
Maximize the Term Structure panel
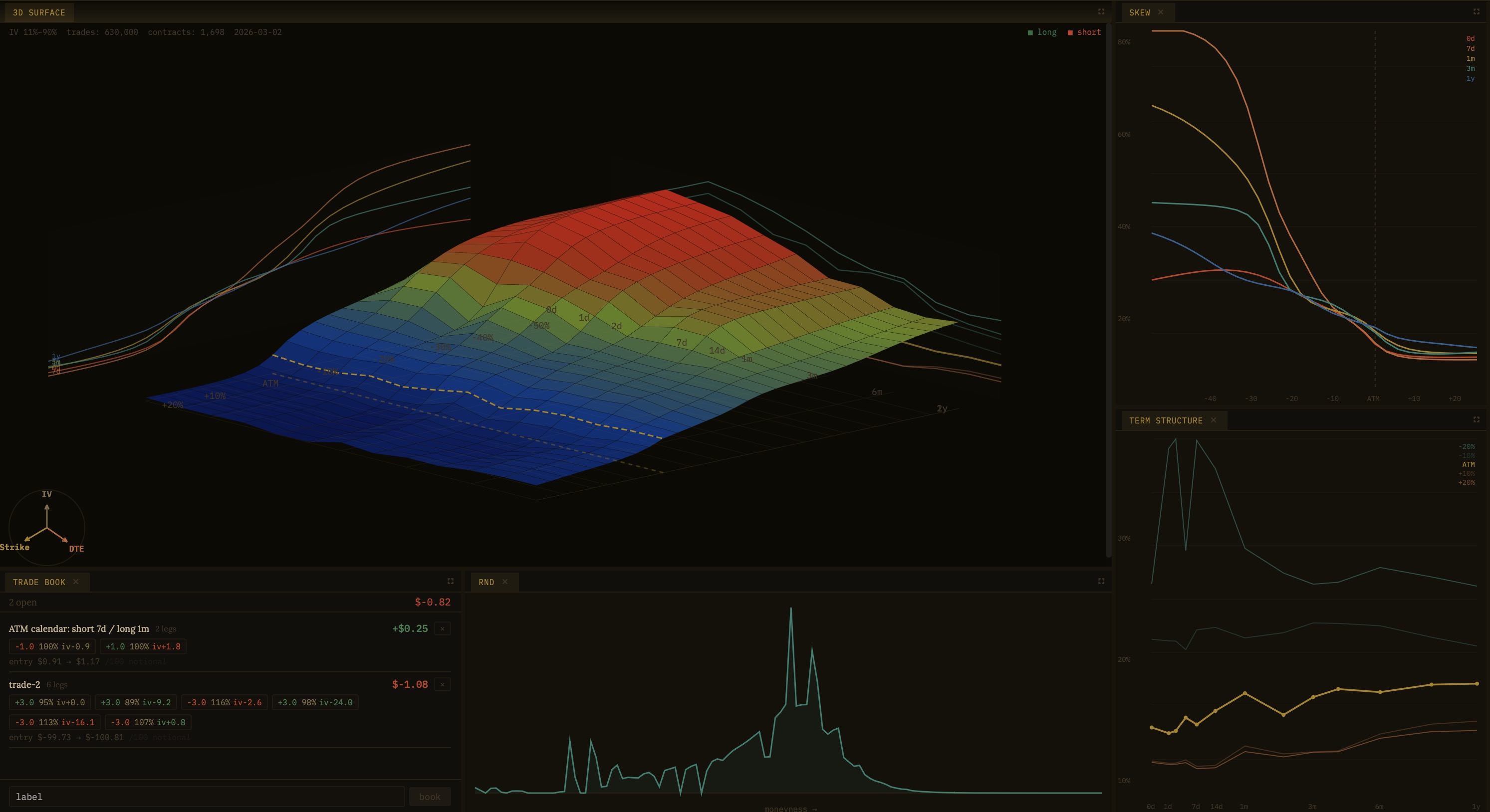[x=1476, y=419]
